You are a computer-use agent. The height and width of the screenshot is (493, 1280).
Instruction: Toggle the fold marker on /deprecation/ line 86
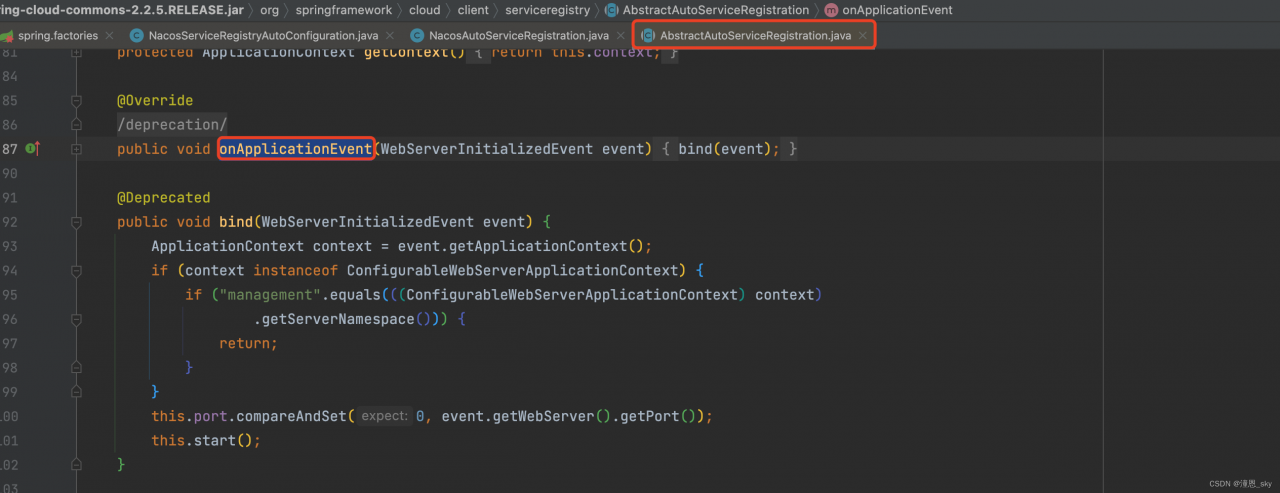coord(76,125)
